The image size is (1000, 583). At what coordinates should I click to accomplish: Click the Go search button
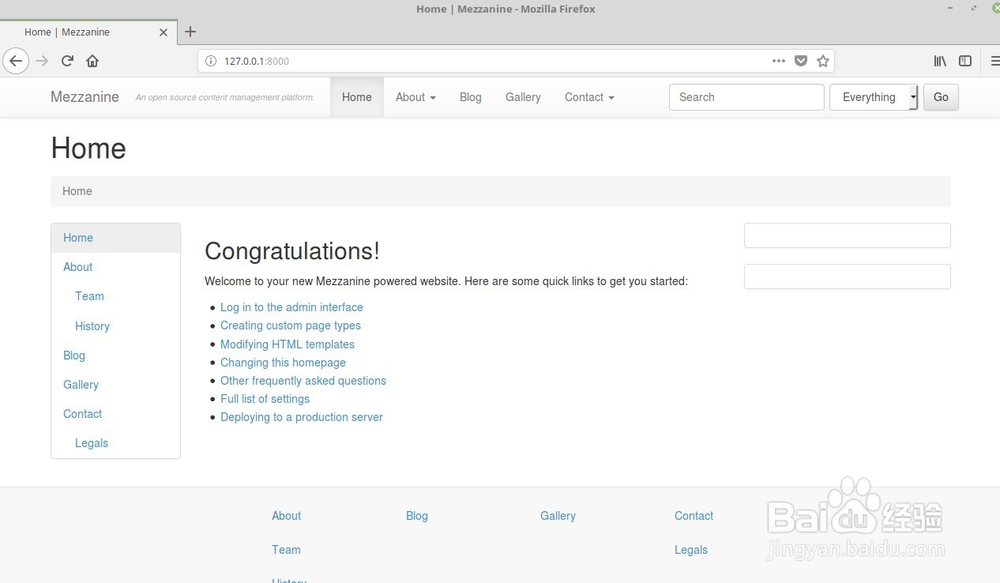tap(941, 97)
